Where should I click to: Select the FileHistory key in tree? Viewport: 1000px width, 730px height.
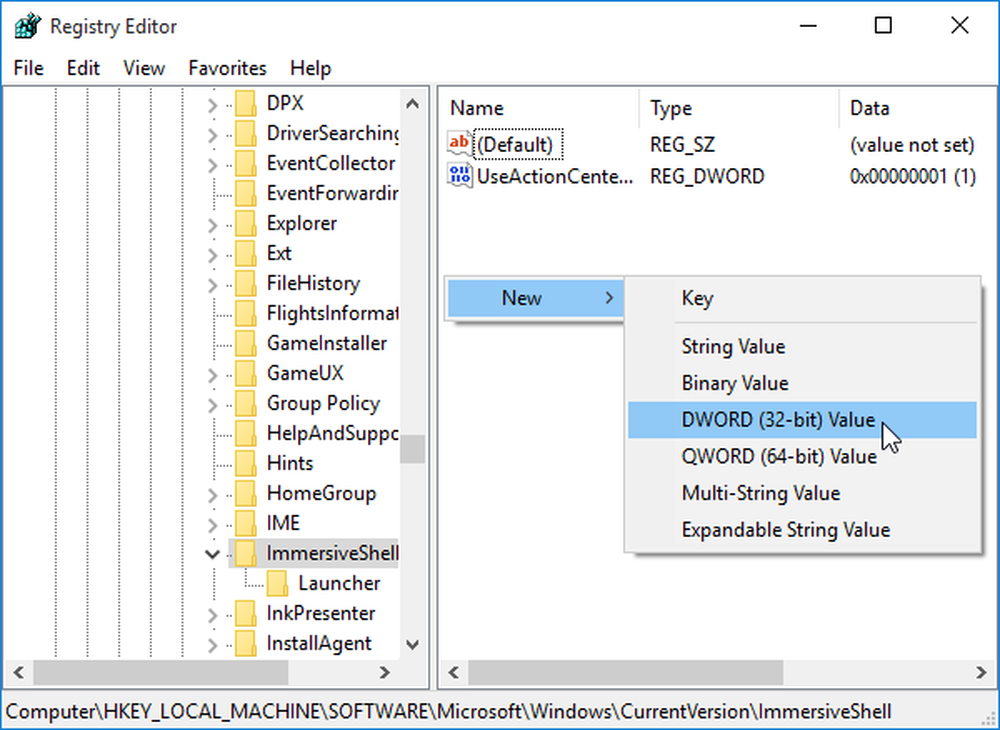click(312, 283)
